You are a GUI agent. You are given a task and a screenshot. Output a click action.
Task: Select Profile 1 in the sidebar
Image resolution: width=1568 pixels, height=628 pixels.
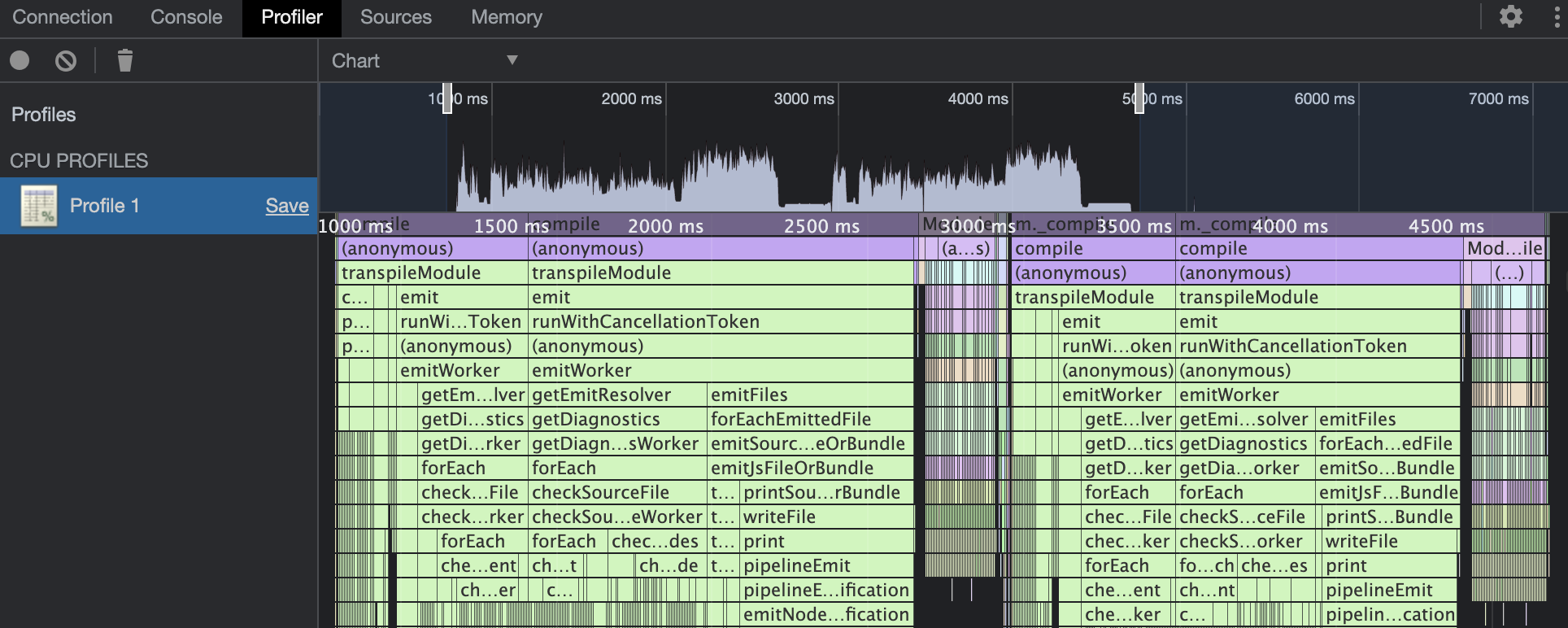pos(159,206)
